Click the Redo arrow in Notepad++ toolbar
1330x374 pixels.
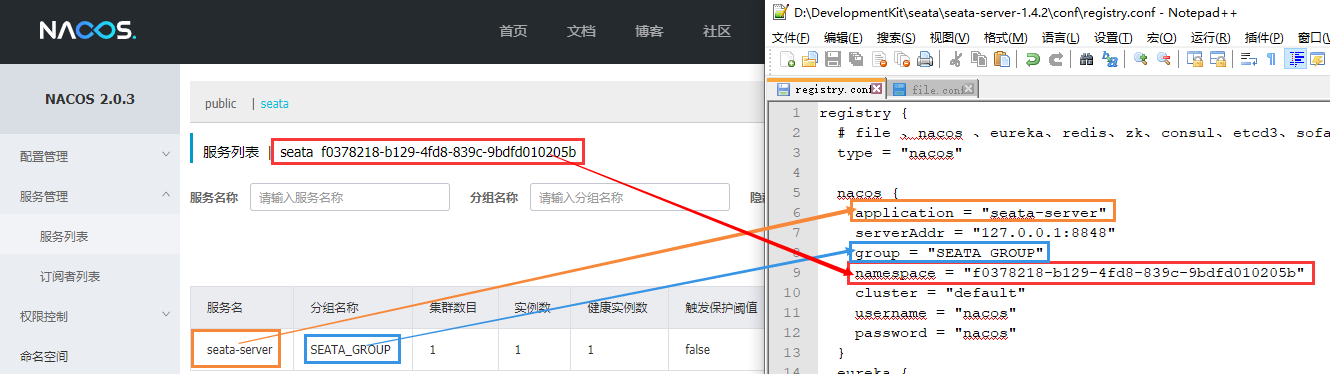(1056, 59)
